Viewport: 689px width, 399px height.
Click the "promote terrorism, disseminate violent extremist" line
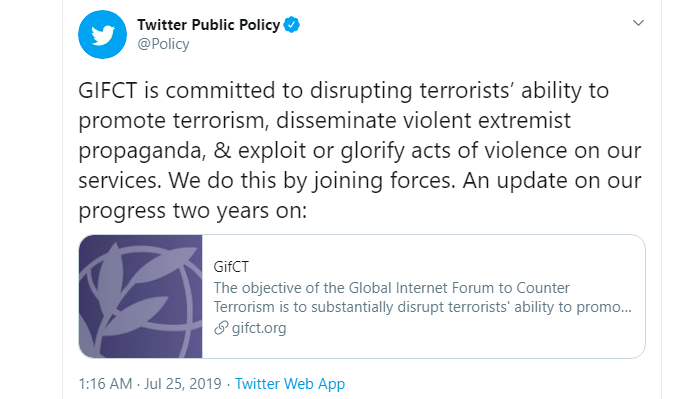coord(325,121)
